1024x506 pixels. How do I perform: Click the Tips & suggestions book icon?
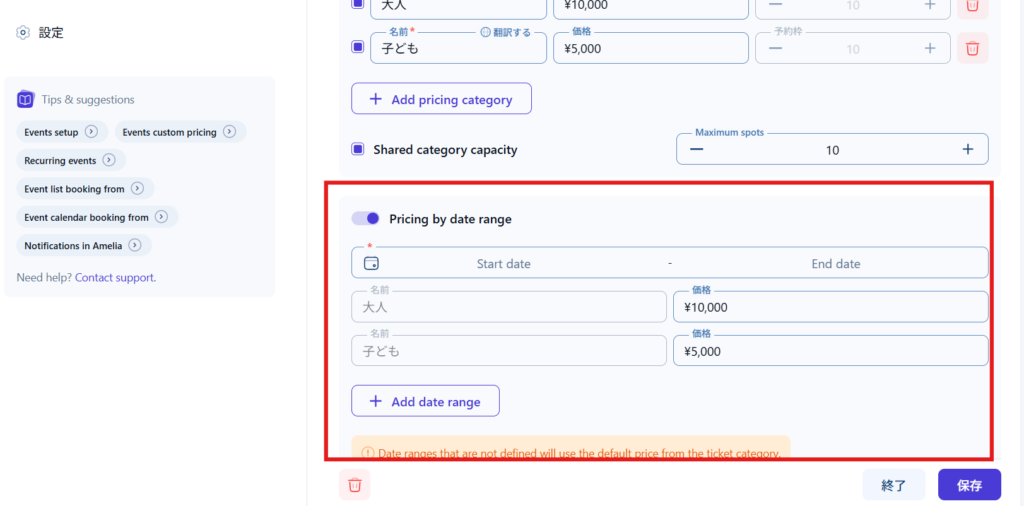click(26, 100)
